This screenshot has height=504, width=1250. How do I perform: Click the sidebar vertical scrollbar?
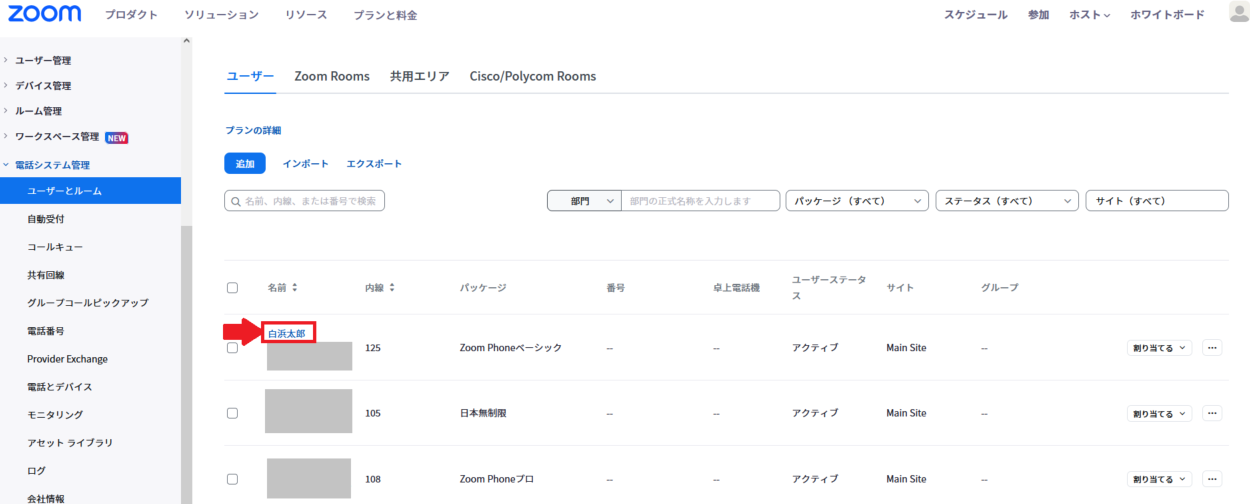185,365
